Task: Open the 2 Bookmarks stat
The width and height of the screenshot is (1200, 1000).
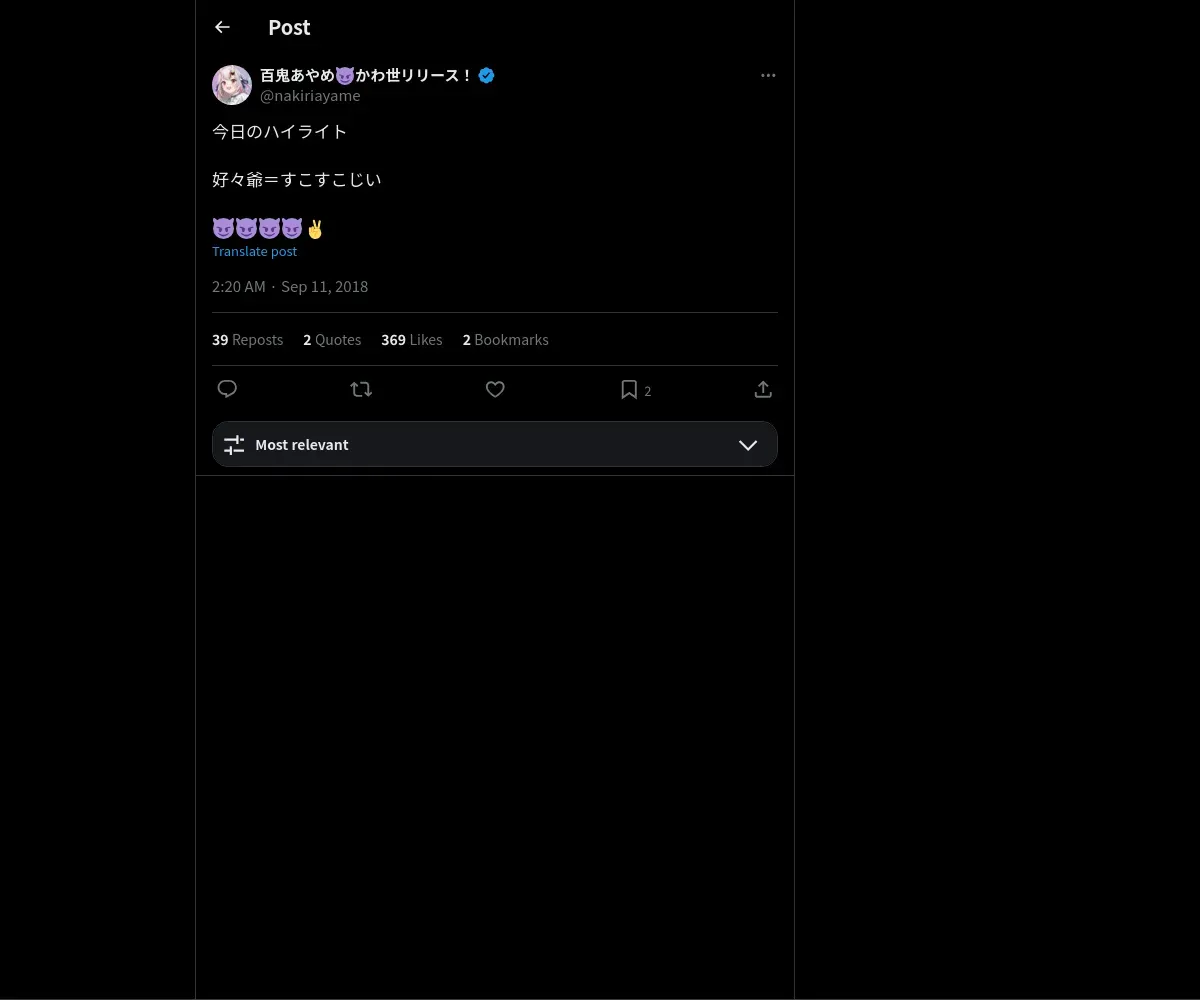Action: [x=505, y=340]
